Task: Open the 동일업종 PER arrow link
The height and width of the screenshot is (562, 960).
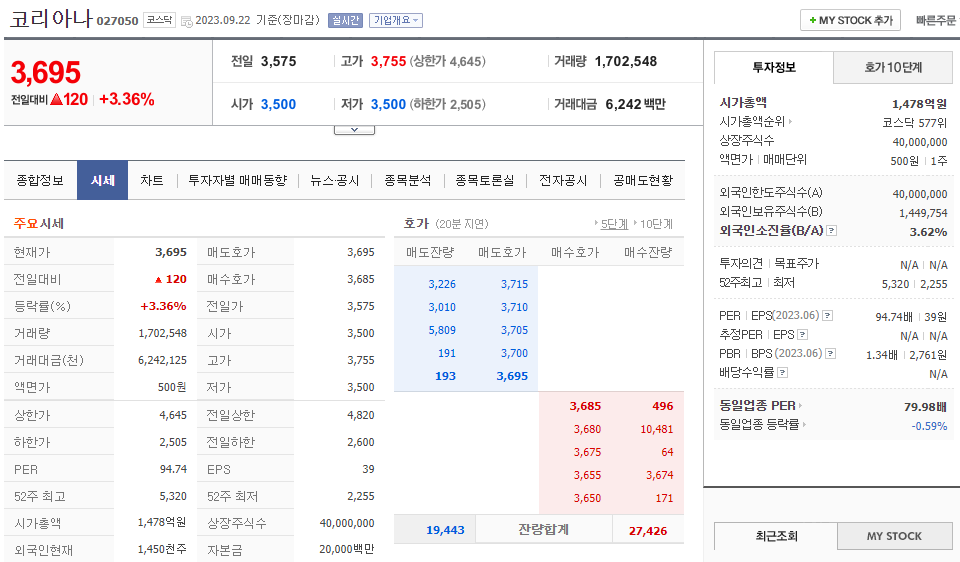Action: (800, 406)
